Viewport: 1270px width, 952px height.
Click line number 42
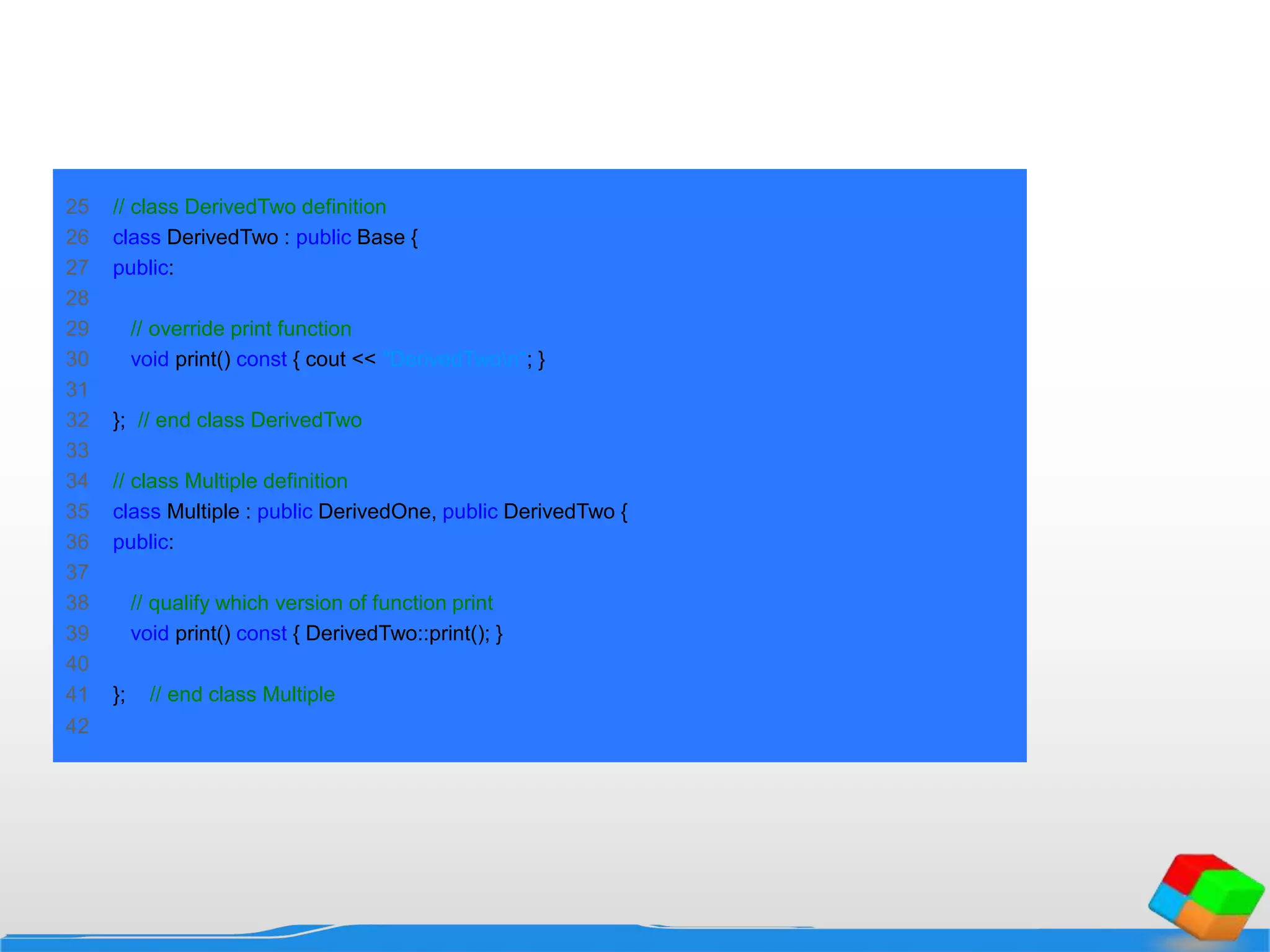click(78, 726)
